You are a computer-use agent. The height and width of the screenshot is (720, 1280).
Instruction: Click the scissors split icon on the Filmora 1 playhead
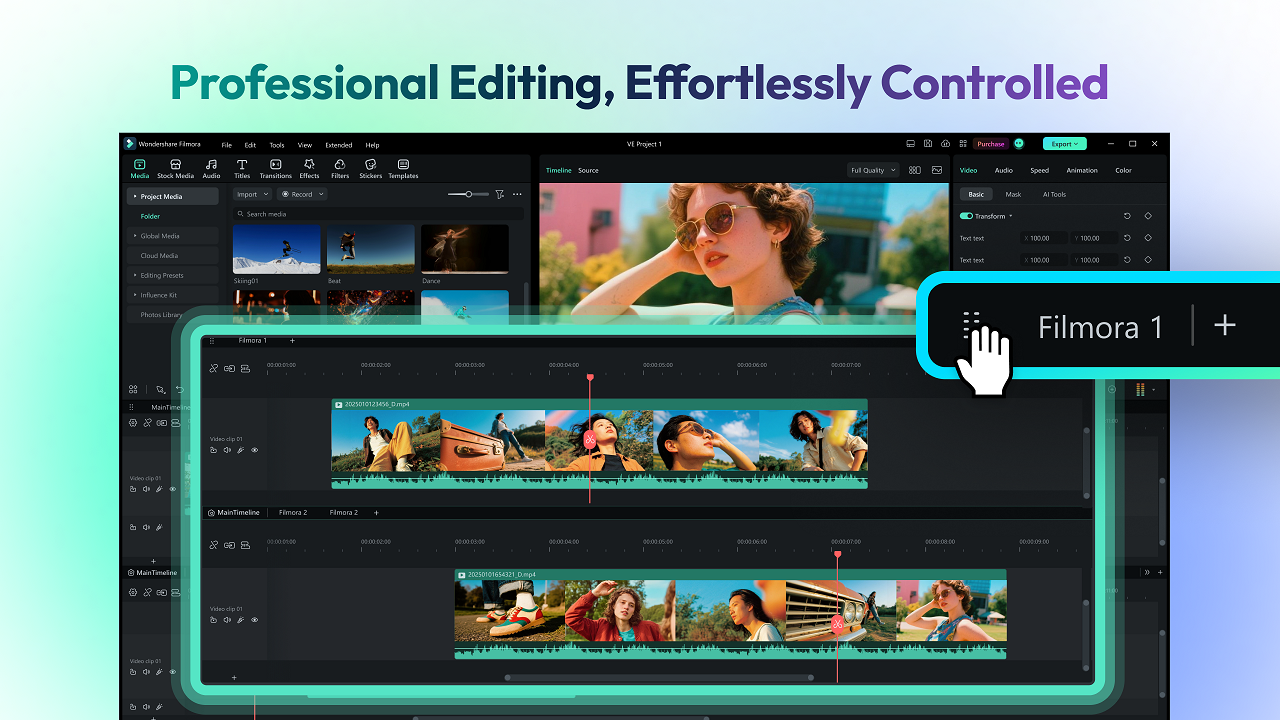590,439
